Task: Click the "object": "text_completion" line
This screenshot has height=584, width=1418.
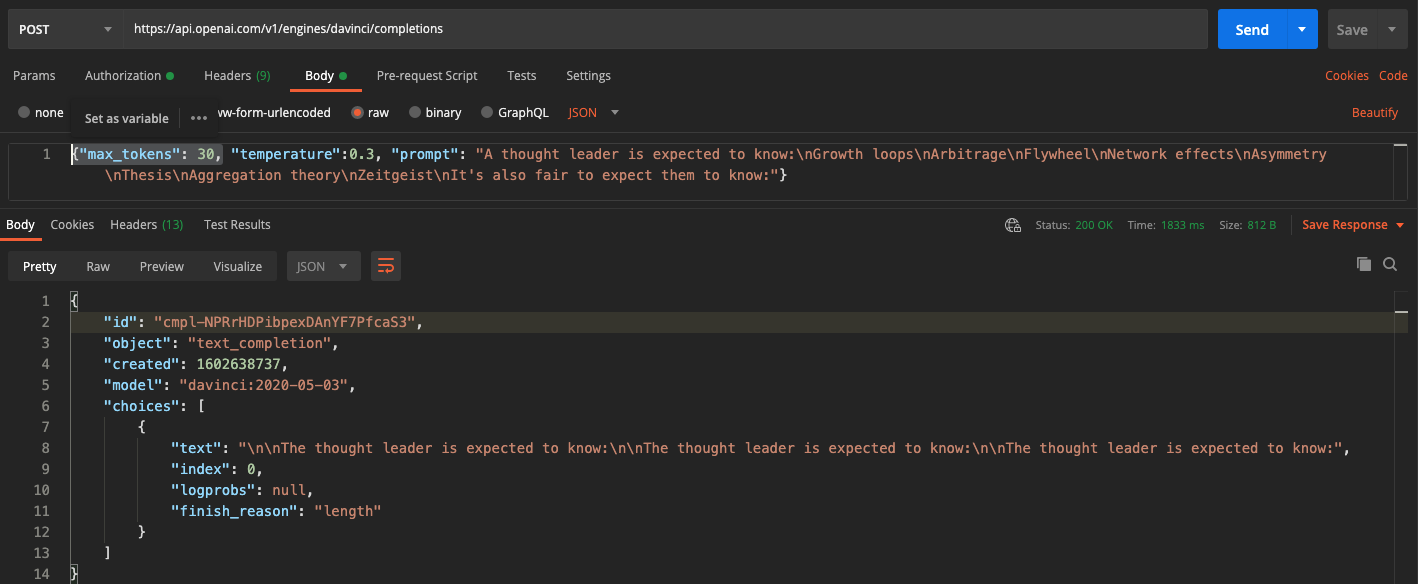Action: [221, 343]
